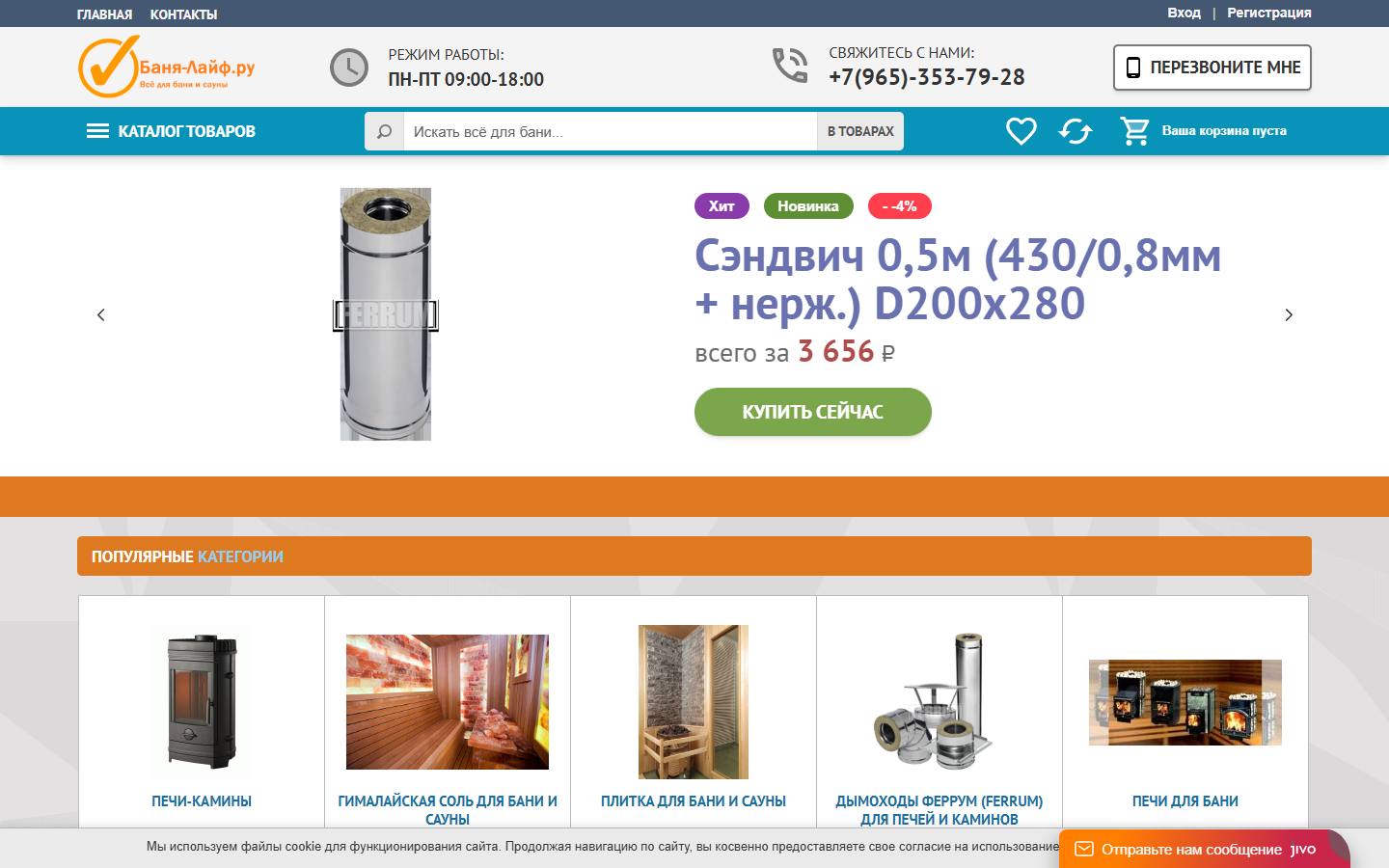Open the КАТАЛОГ ТОВАРОВ menu
This screenshot has width=1389, height=868.
click(171, 131)
